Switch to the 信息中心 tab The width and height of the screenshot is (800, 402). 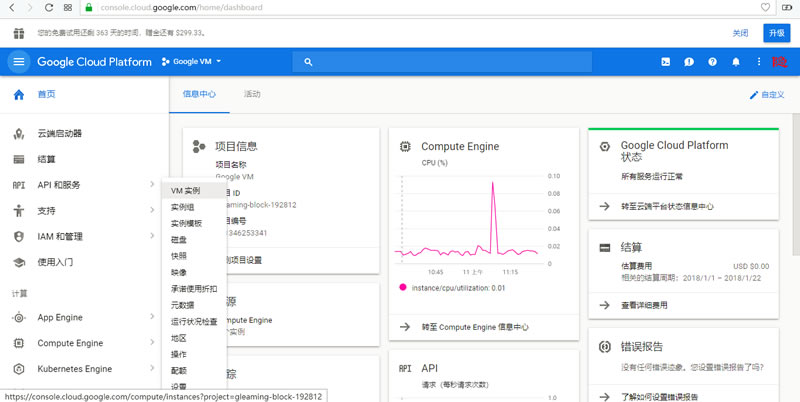[x=199, y=94]
